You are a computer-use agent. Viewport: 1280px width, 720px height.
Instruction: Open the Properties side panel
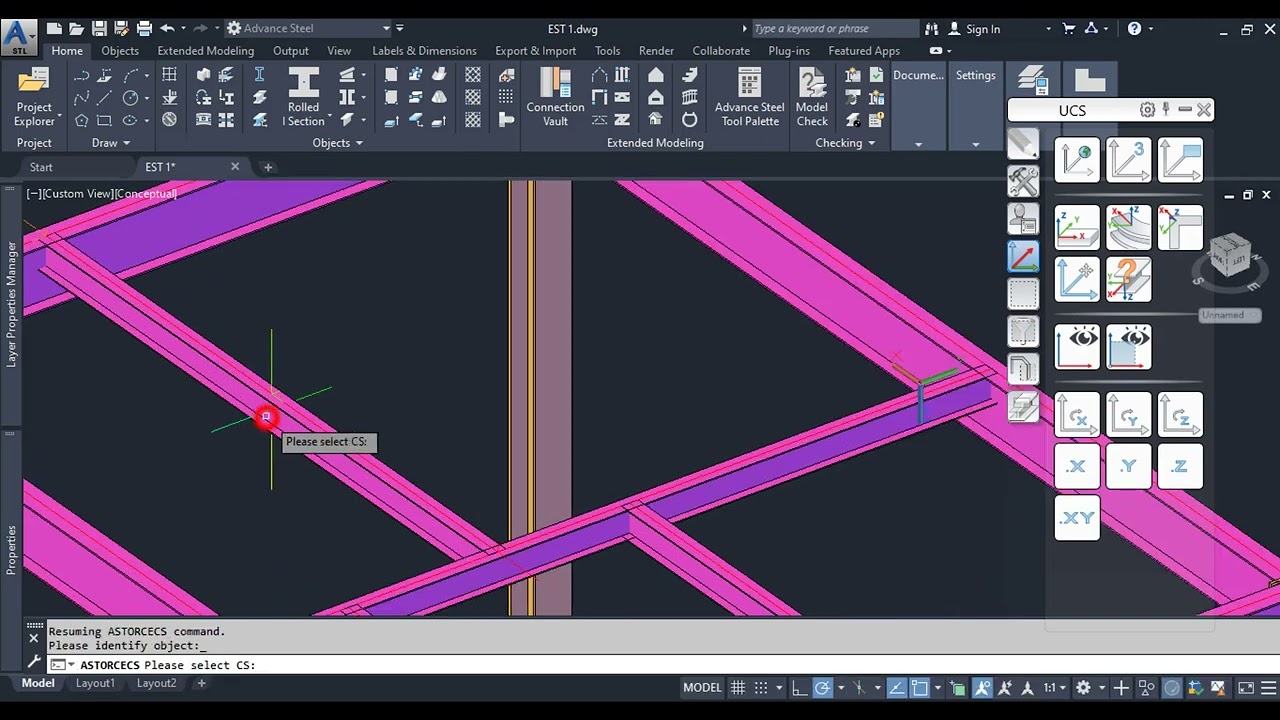[x=12, y=549]
